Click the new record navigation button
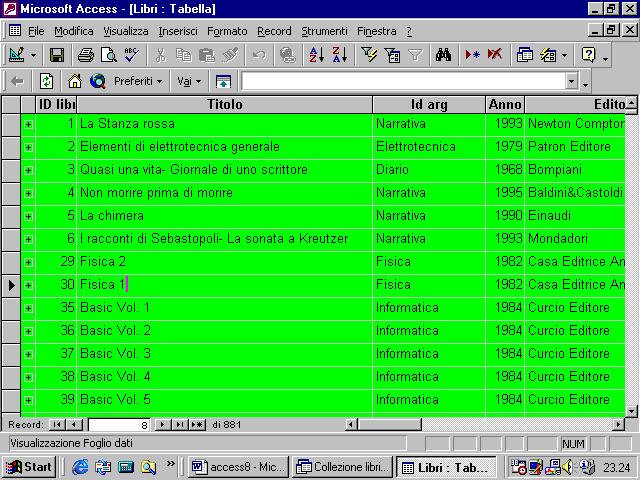This screenshot has width=640, height=480. click(x=197, y=425)
